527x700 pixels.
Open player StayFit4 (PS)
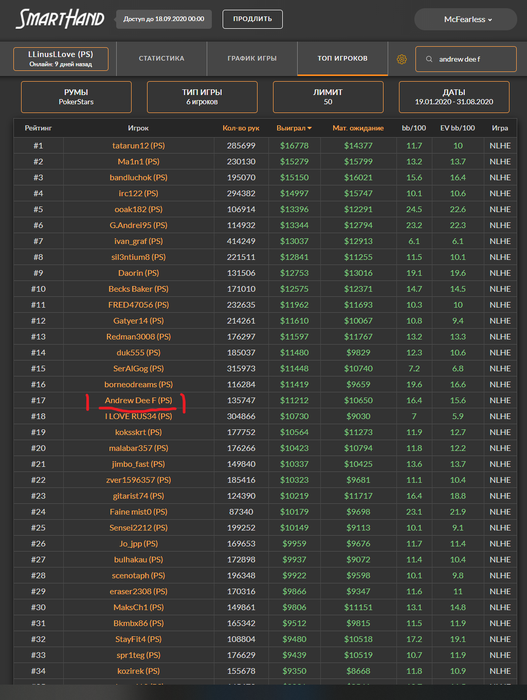[x=138, y=639]
